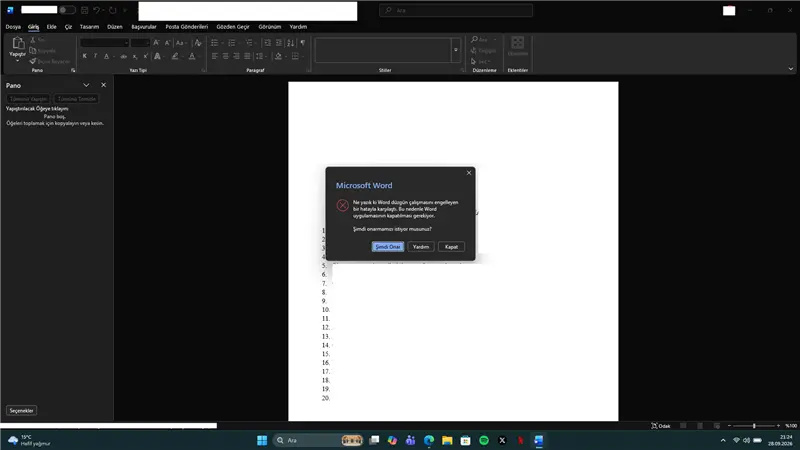Click the align right icon

click(x=236, y=56)
